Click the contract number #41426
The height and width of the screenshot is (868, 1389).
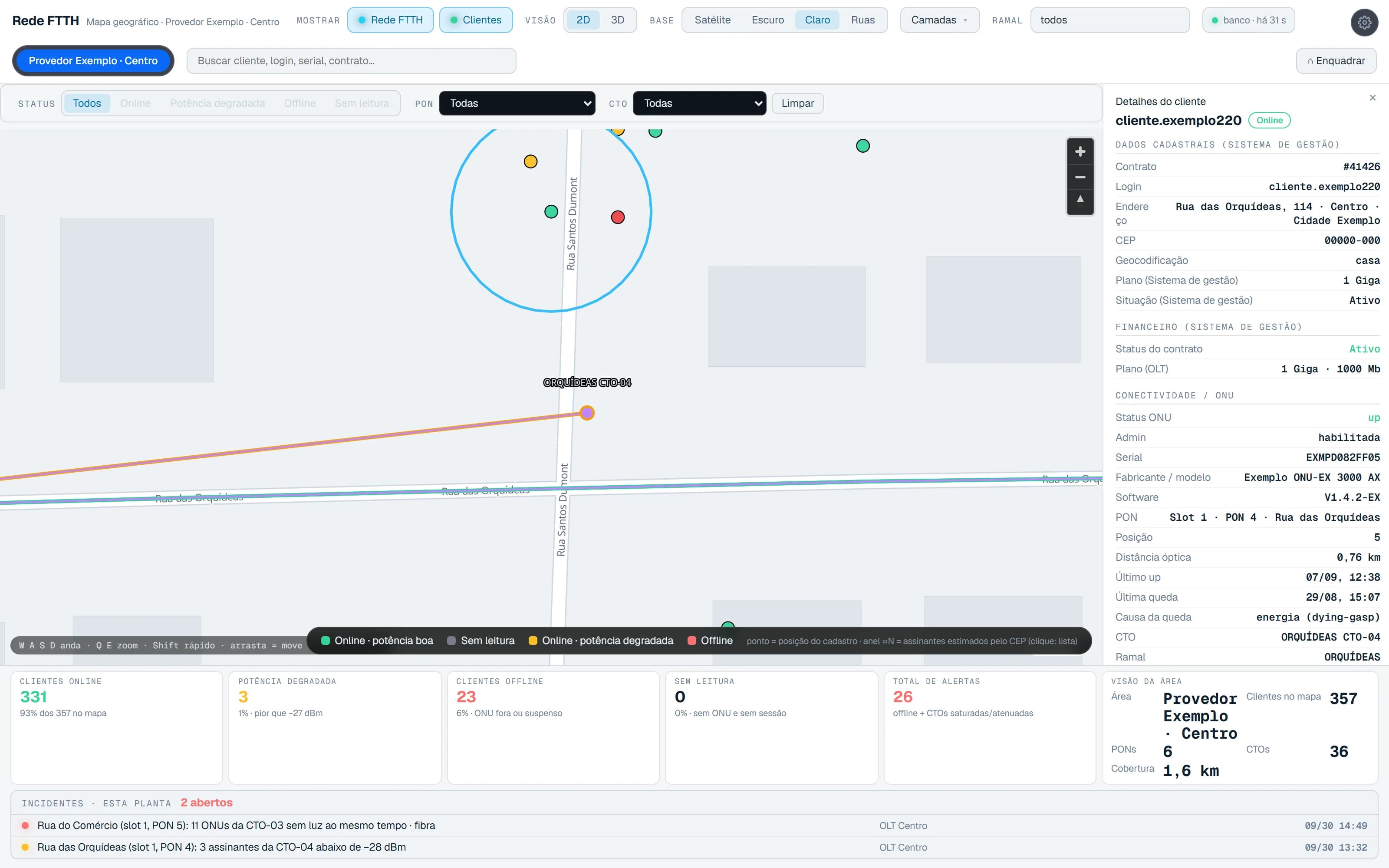pyautogui.click(x=1362, y=167)
